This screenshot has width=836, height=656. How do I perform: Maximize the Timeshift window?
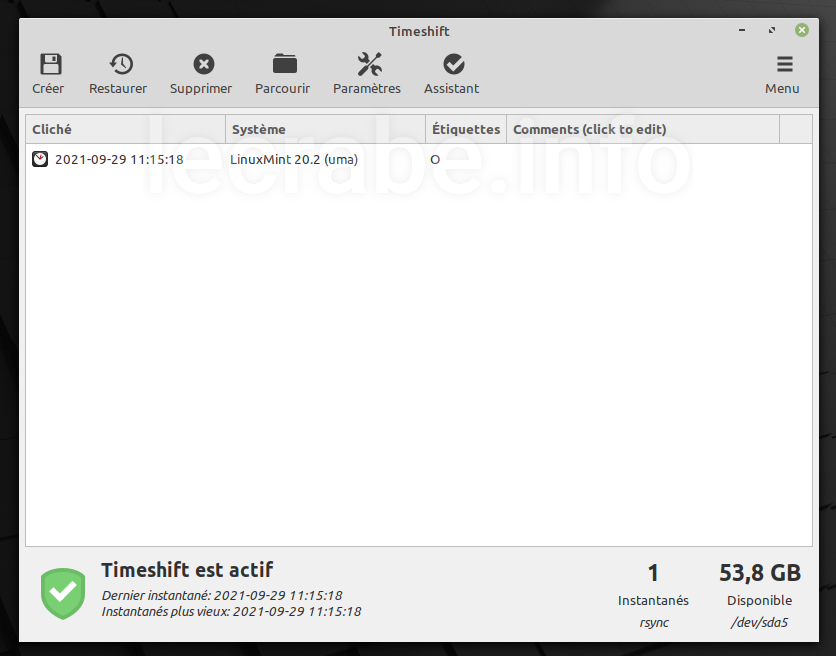pyautogui.click(x=771, y=30)
